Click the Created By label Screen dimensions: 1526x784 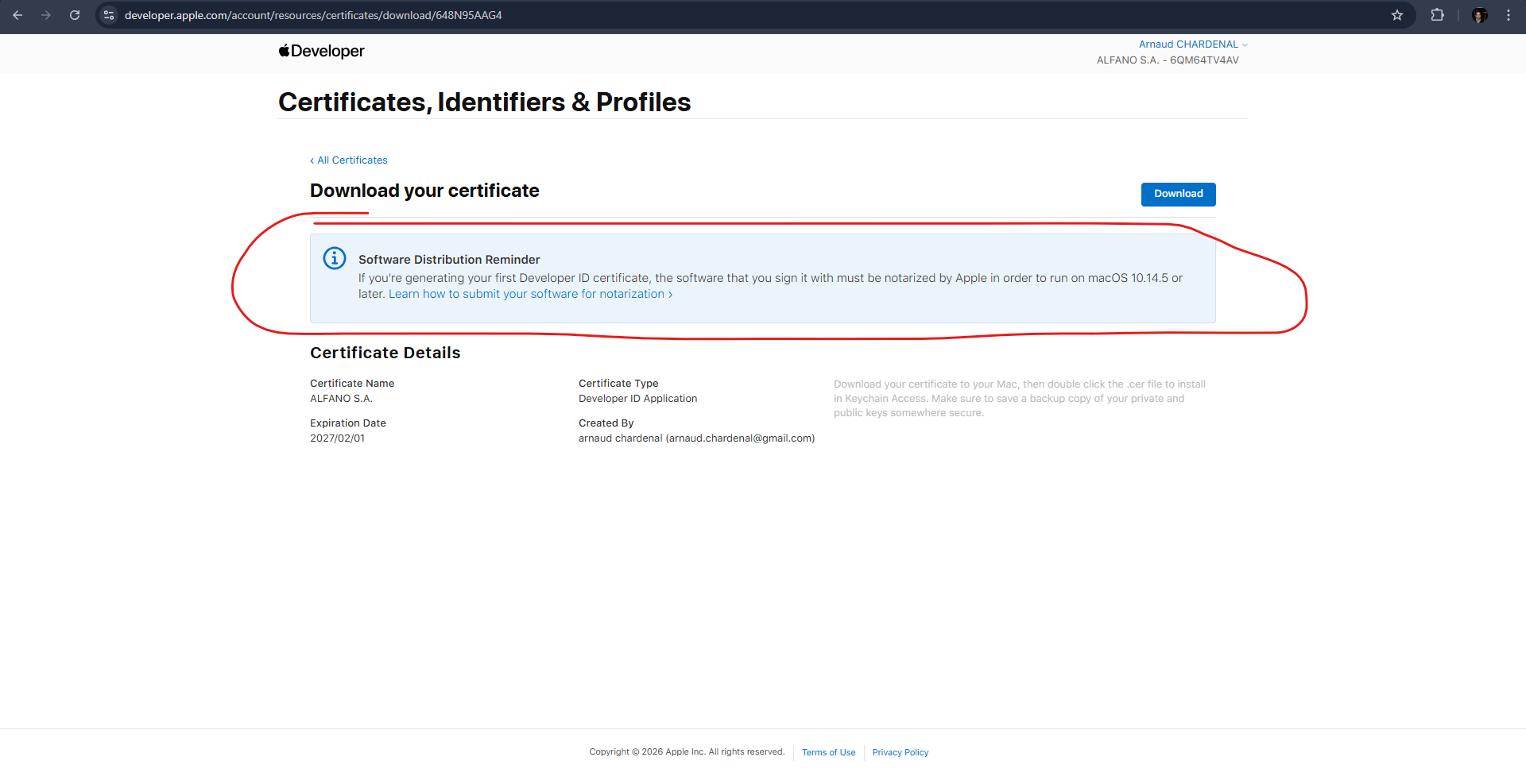[x=606, y=423]
